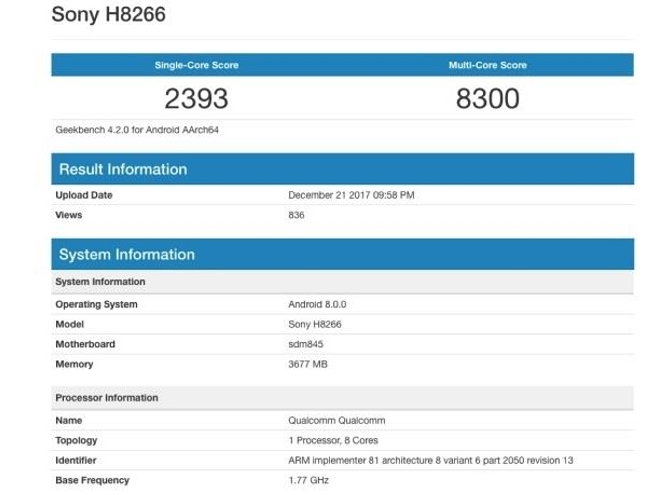Click the sdm845 motherboard value
Image resolution: width=650 pixels, height=495 pixels.
(306, 344)
